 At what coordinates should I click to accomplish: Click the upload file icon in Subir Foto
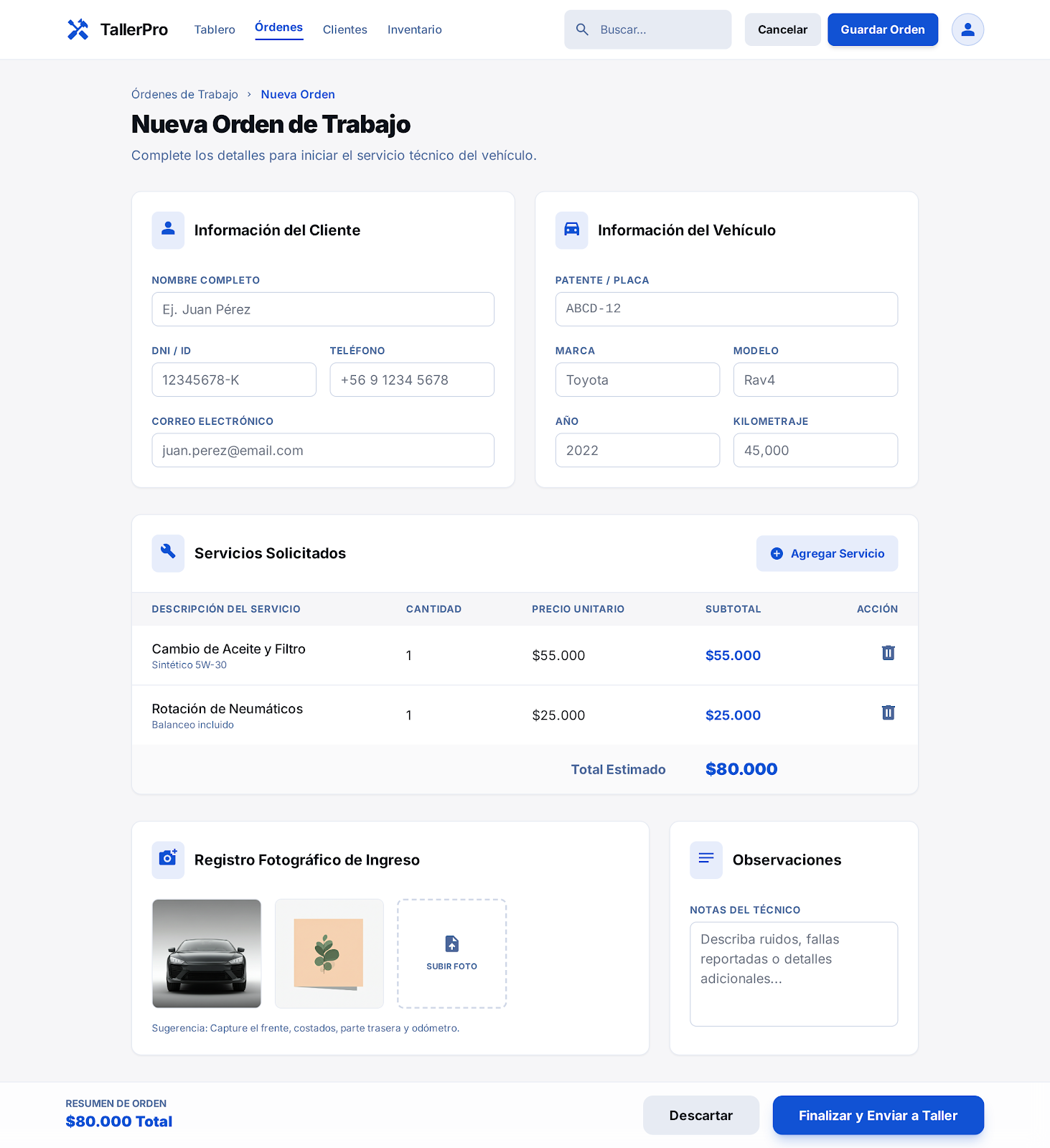point(451,944)
